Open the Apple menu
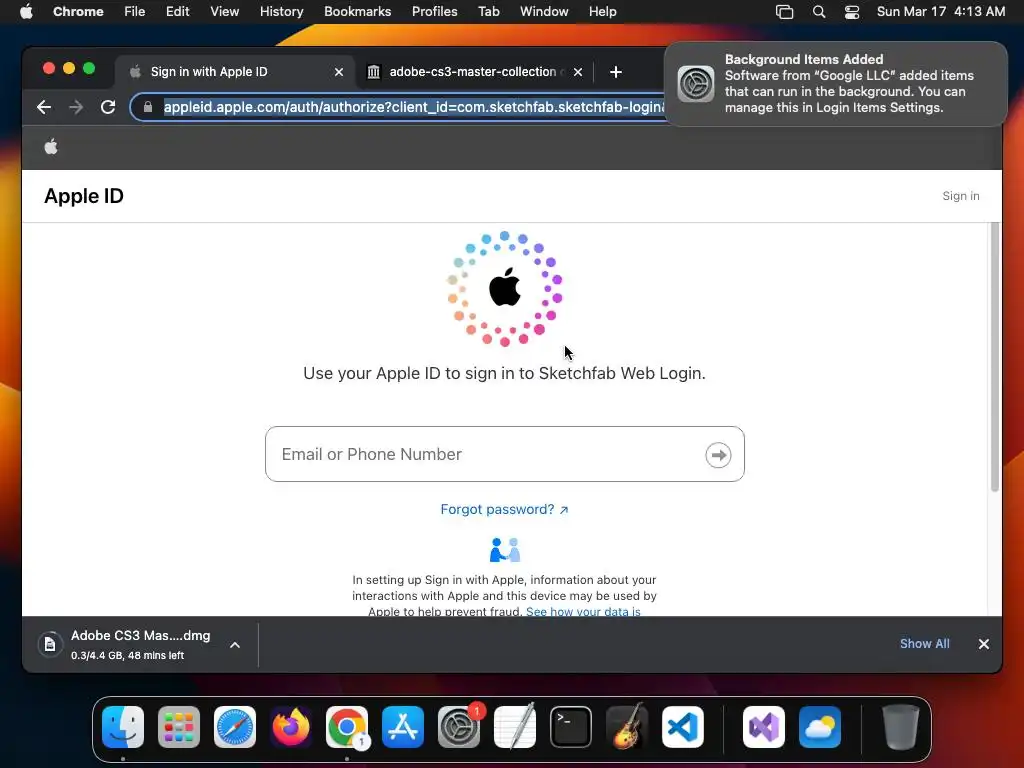 click(x=26, y=11)
